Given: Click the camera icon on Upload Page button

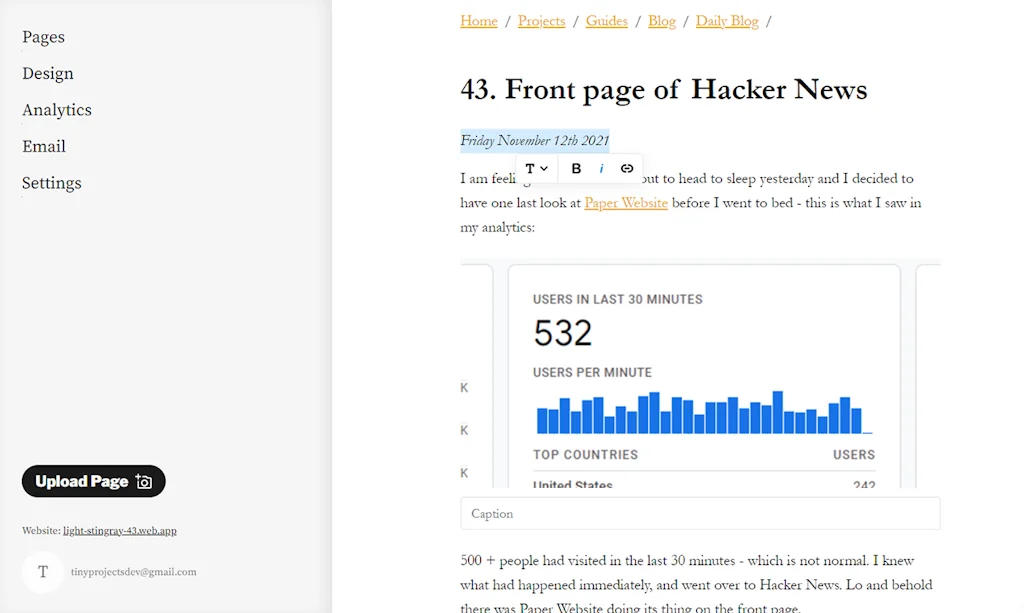Looking at the screenshot, I should click(x=145, y=481).
